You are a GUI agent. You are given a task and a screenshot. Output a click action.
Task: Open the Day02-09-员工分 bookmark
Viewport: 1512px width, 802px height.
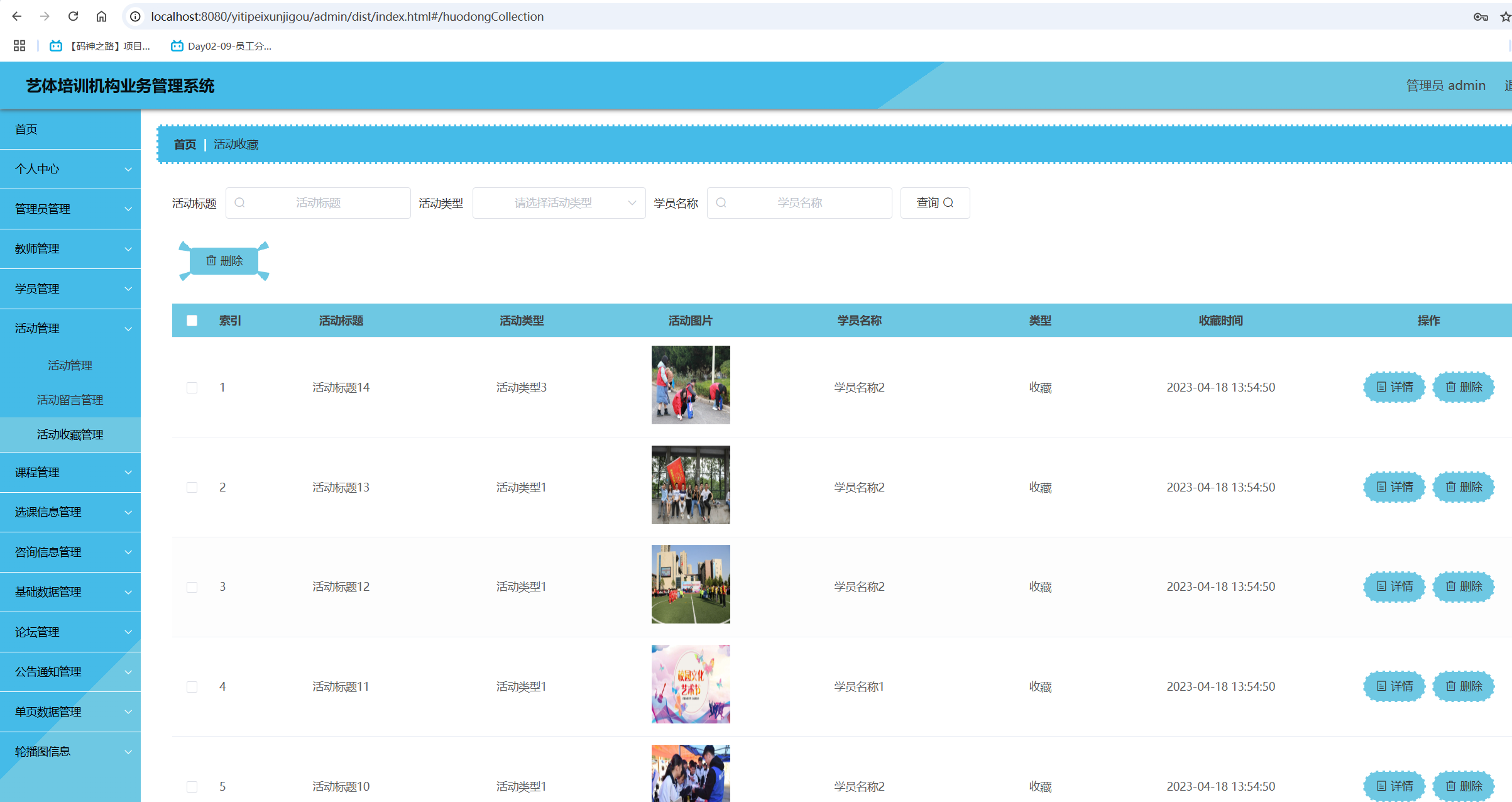pos(221,46)
